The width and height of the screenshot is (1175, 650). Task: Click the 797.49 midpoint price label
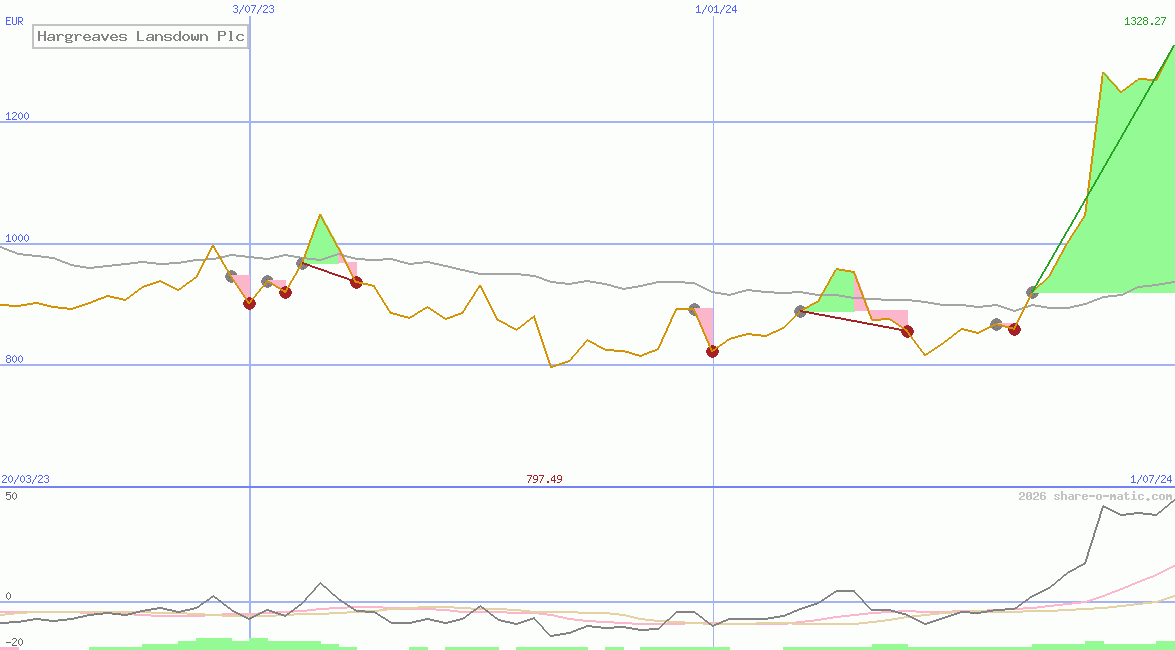[x=545, y=478]
